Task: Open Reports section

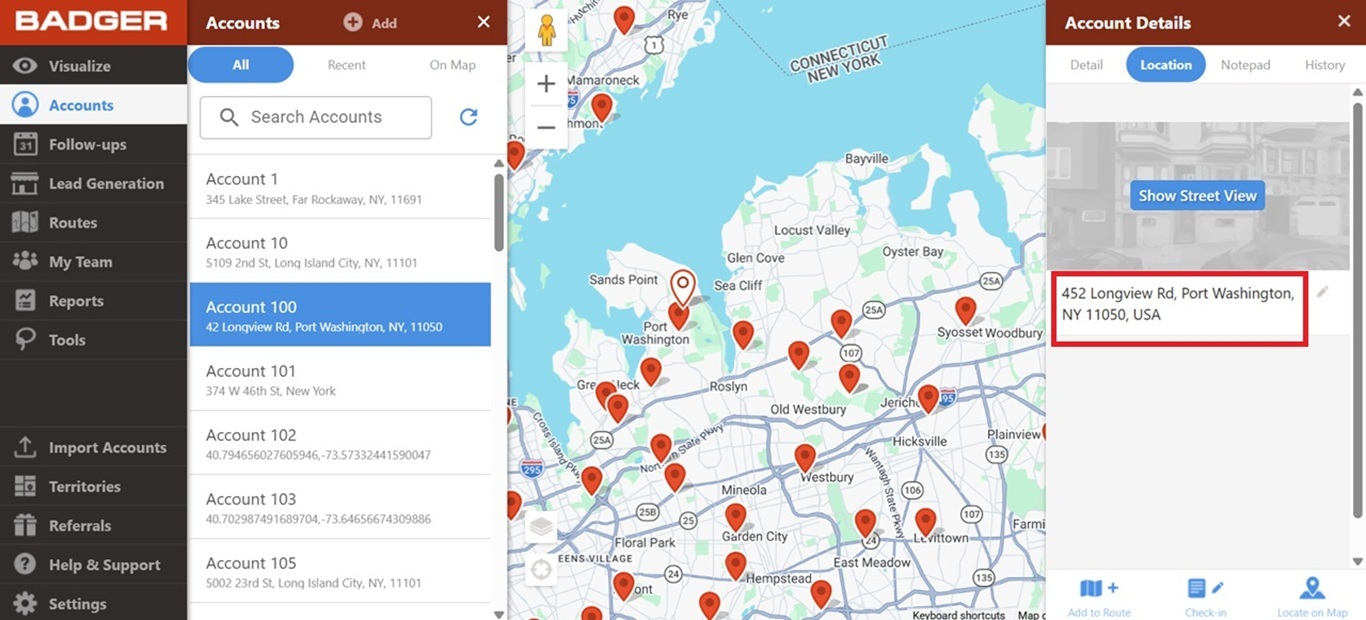Action: [x=93, y=300]
